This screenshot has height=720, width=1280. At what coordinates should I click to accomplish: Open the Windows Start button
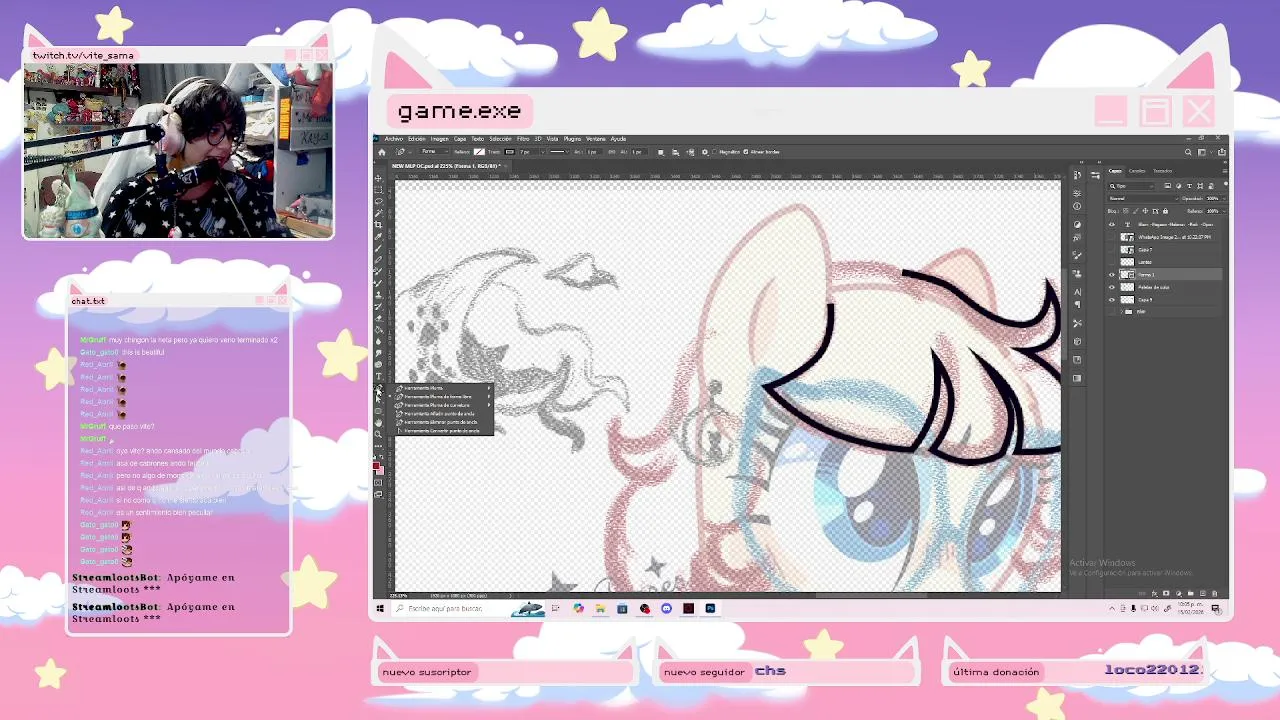pos(380,608)
